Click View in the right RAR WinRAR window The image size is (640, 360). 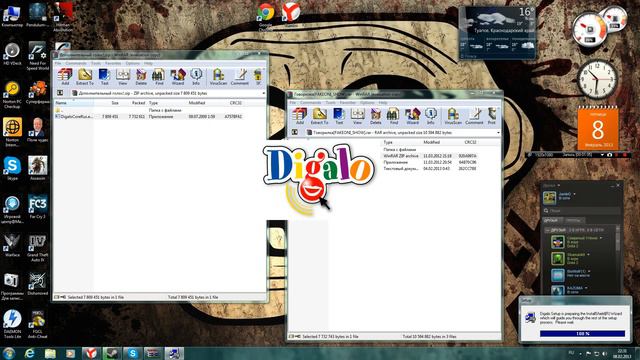click(x=357, y=116)
